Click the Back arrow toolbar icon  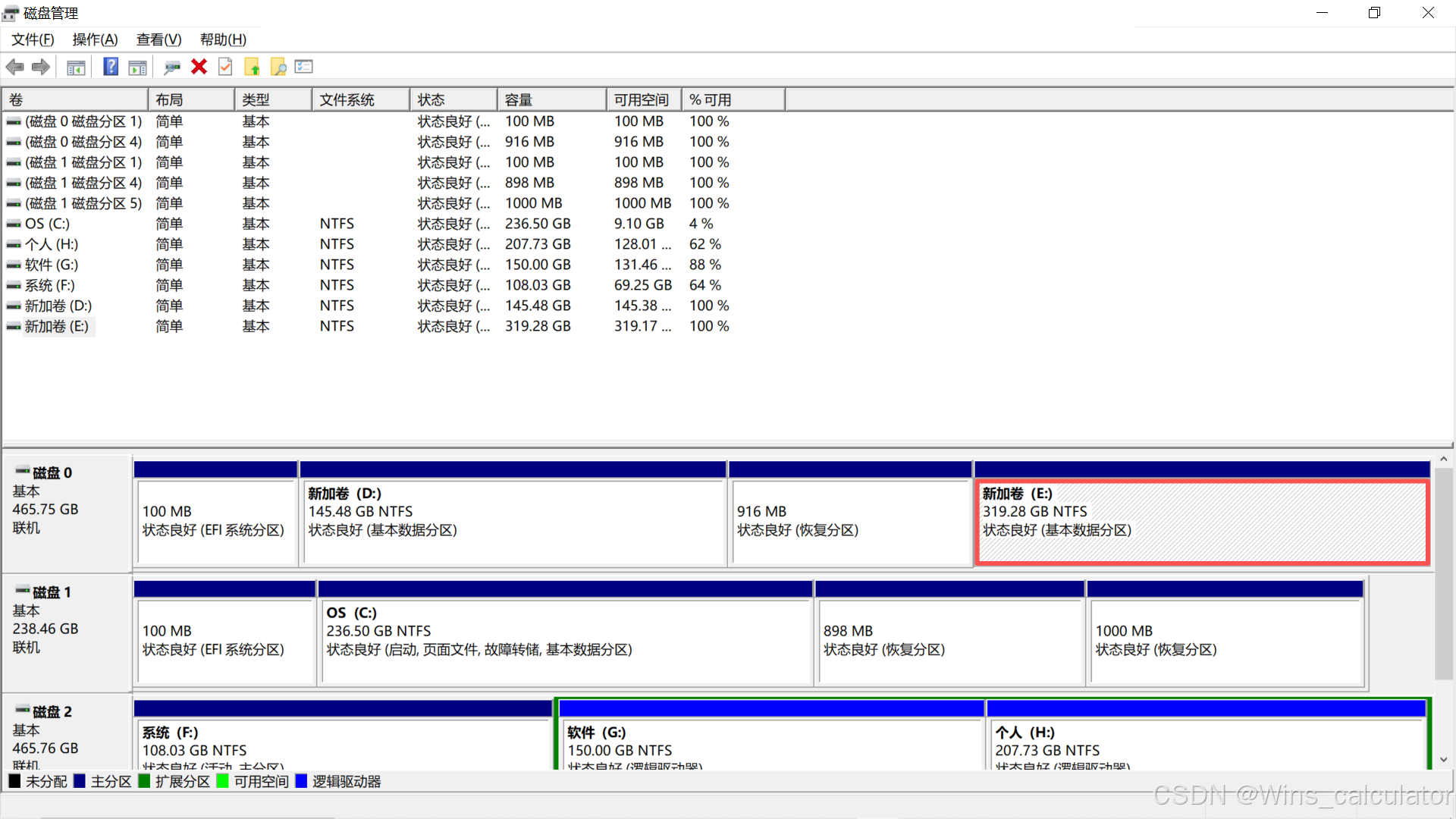(14, 67)
